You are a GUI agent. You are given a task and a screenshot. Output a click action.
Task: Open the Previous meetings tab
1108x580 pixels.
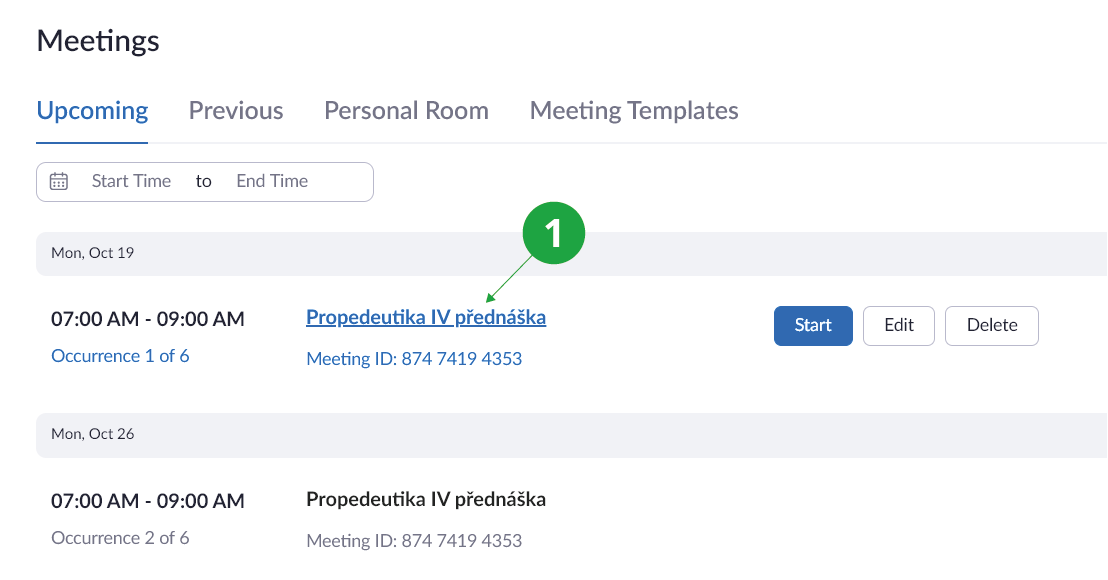tap(236, 111)
